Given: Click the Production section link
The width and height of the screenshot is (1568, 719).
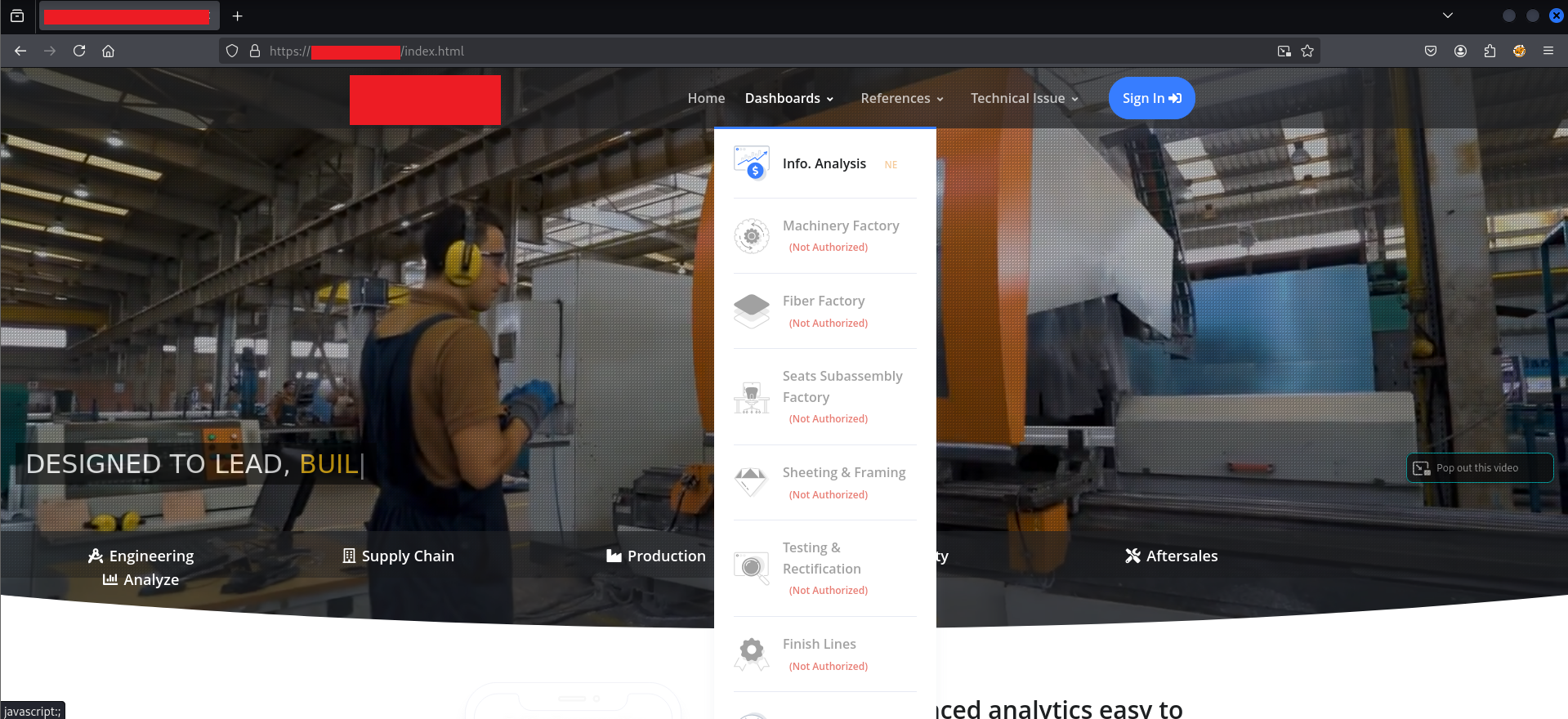Looking at the screenshot, I should (656, 556).
